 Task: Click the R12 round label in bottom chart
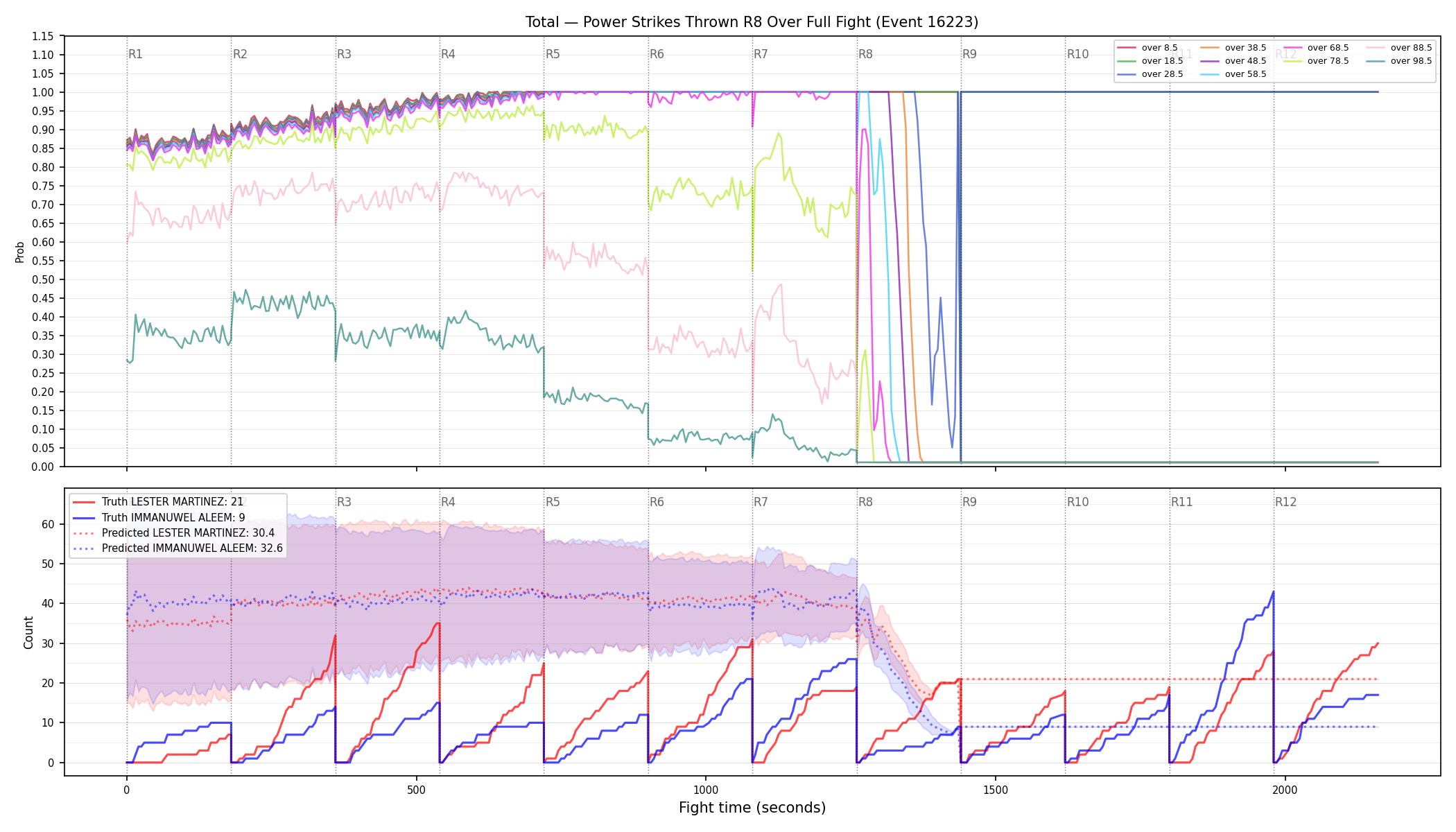point(1286,502)
